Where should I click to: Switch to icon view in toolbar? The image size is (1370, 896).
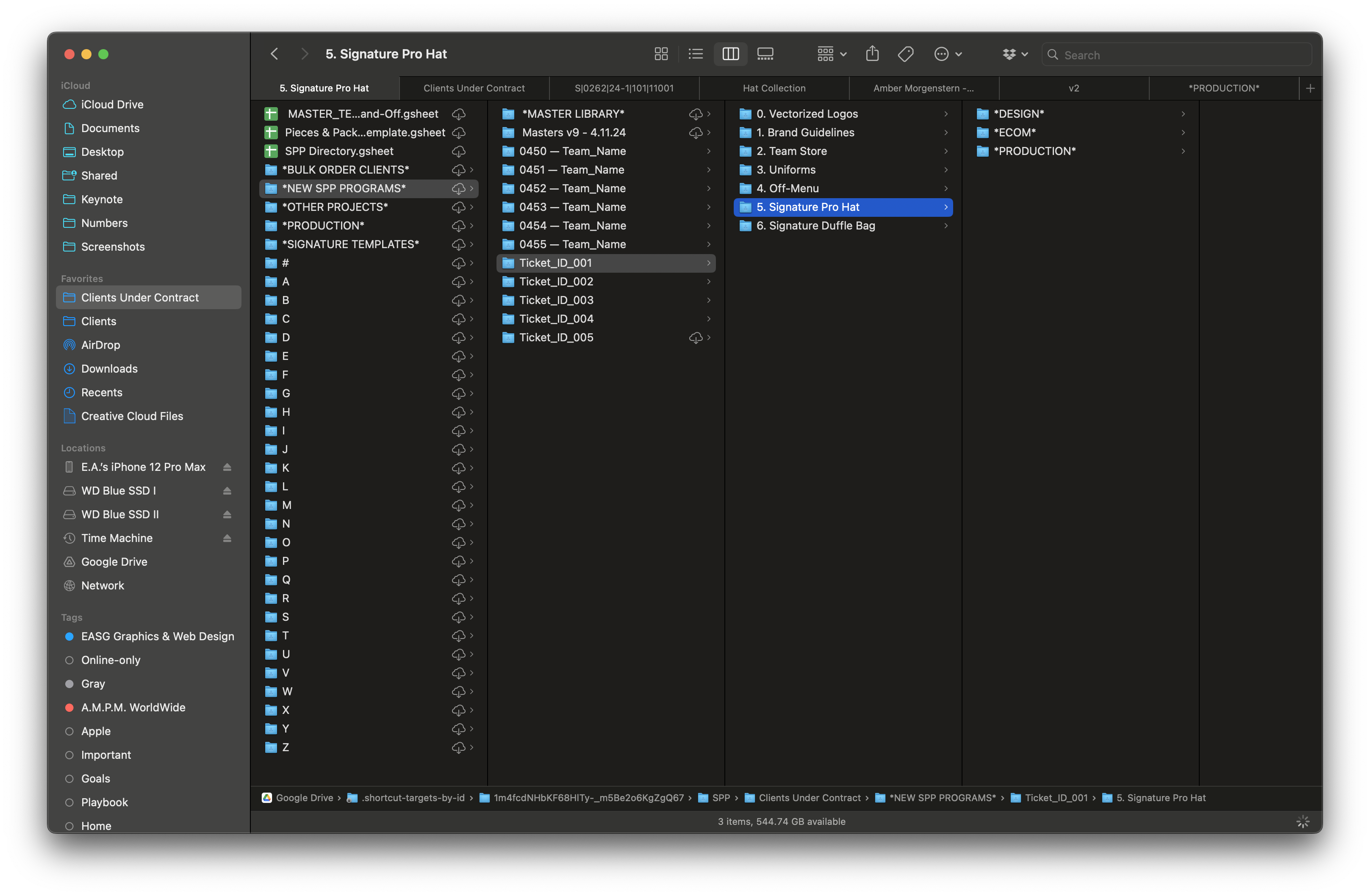pos(661,54)
